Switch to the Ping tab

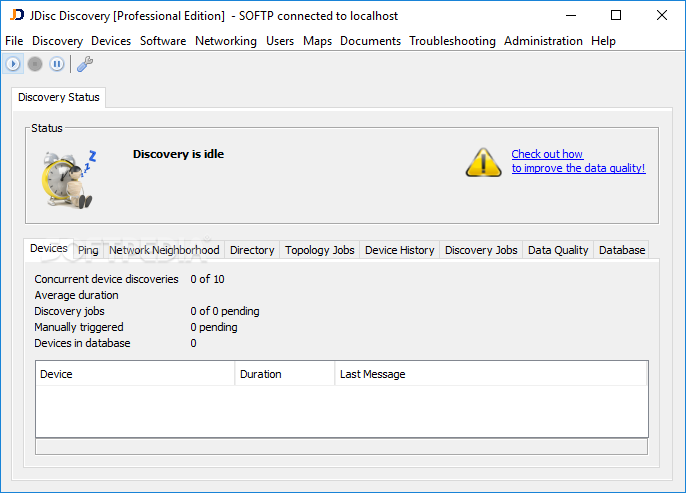[88, 250]
